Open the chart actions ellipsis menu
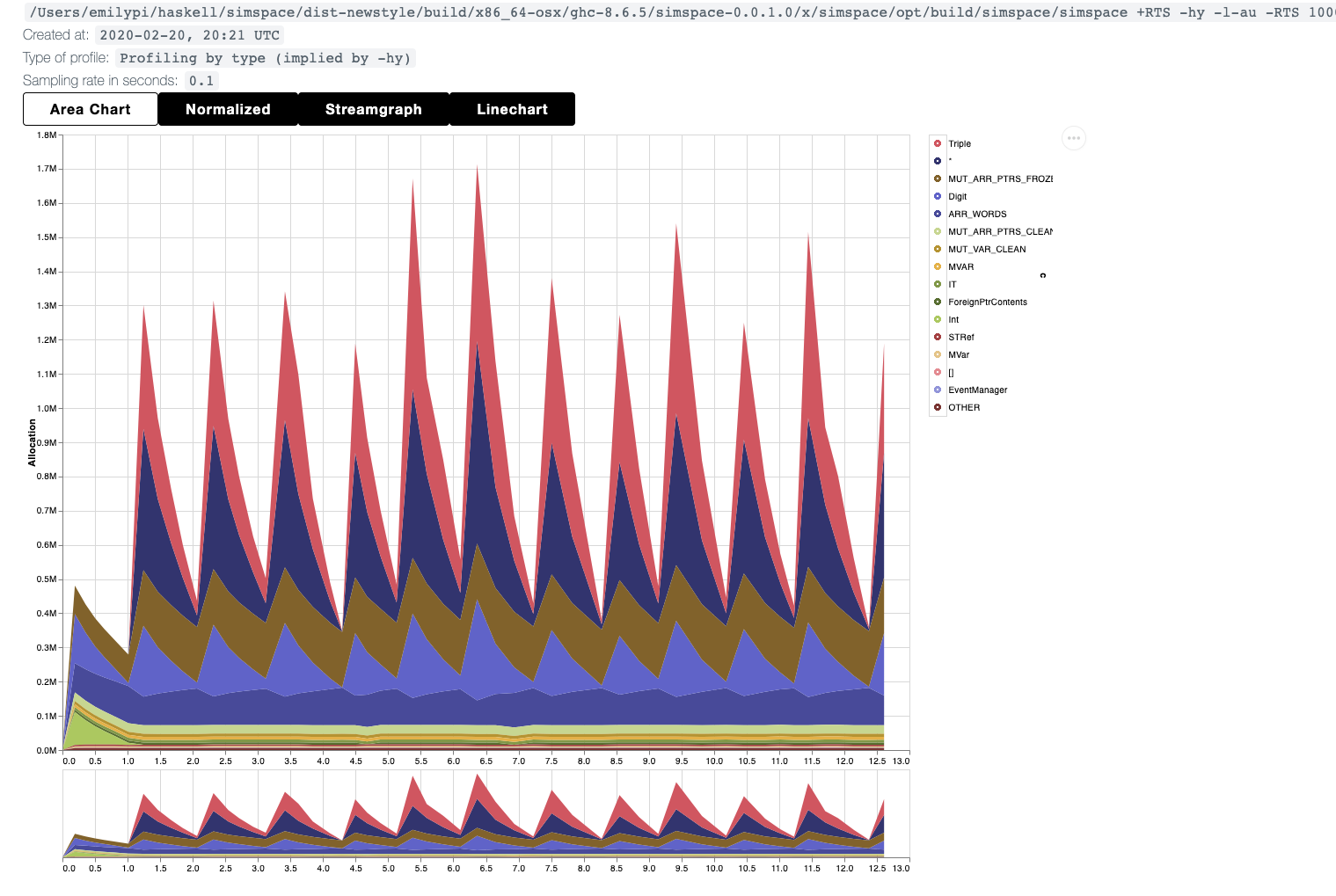This screenshot has height=896, width=1336. point(1073,138)
